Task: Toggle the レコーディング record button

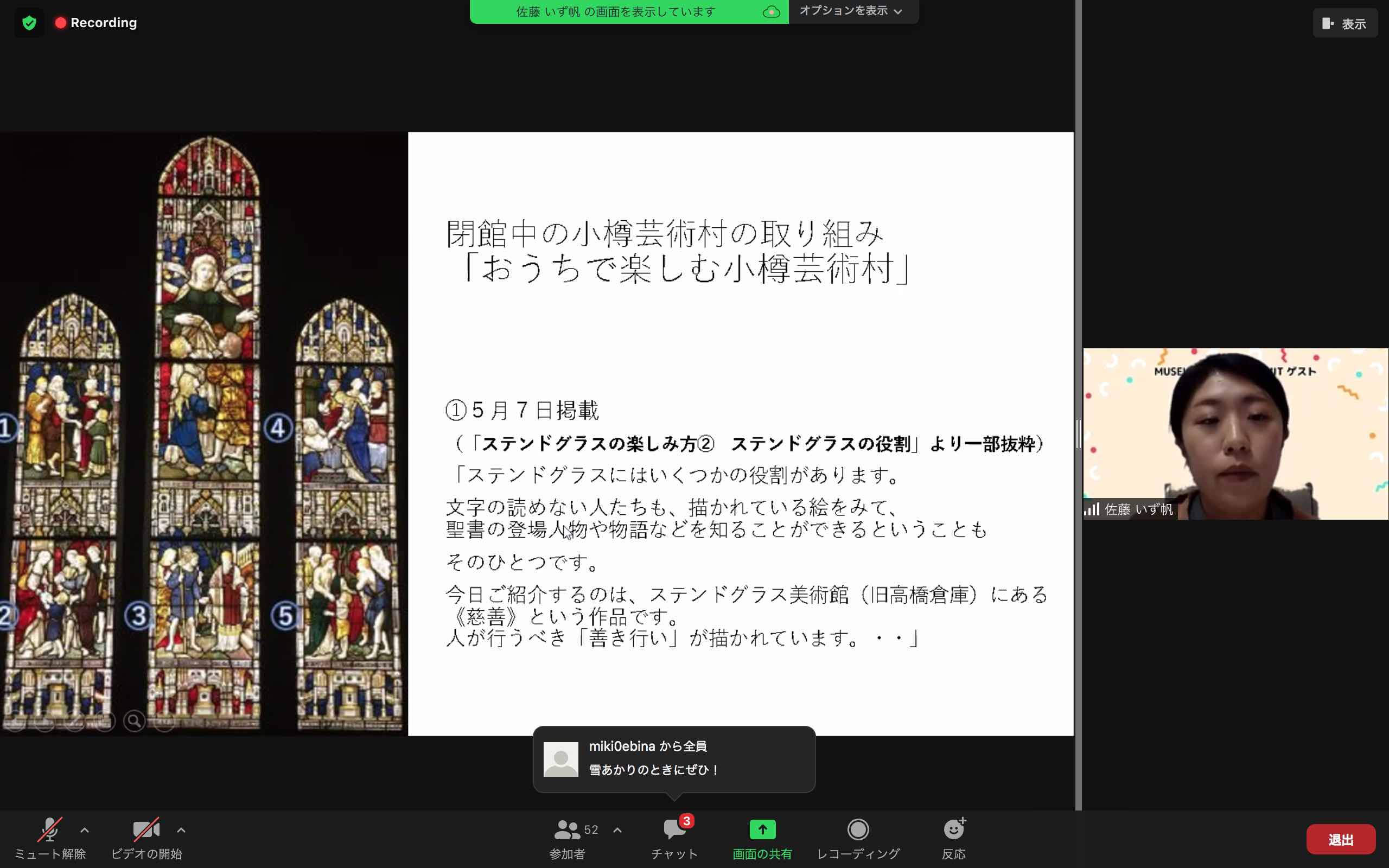Action: [858, 838]
